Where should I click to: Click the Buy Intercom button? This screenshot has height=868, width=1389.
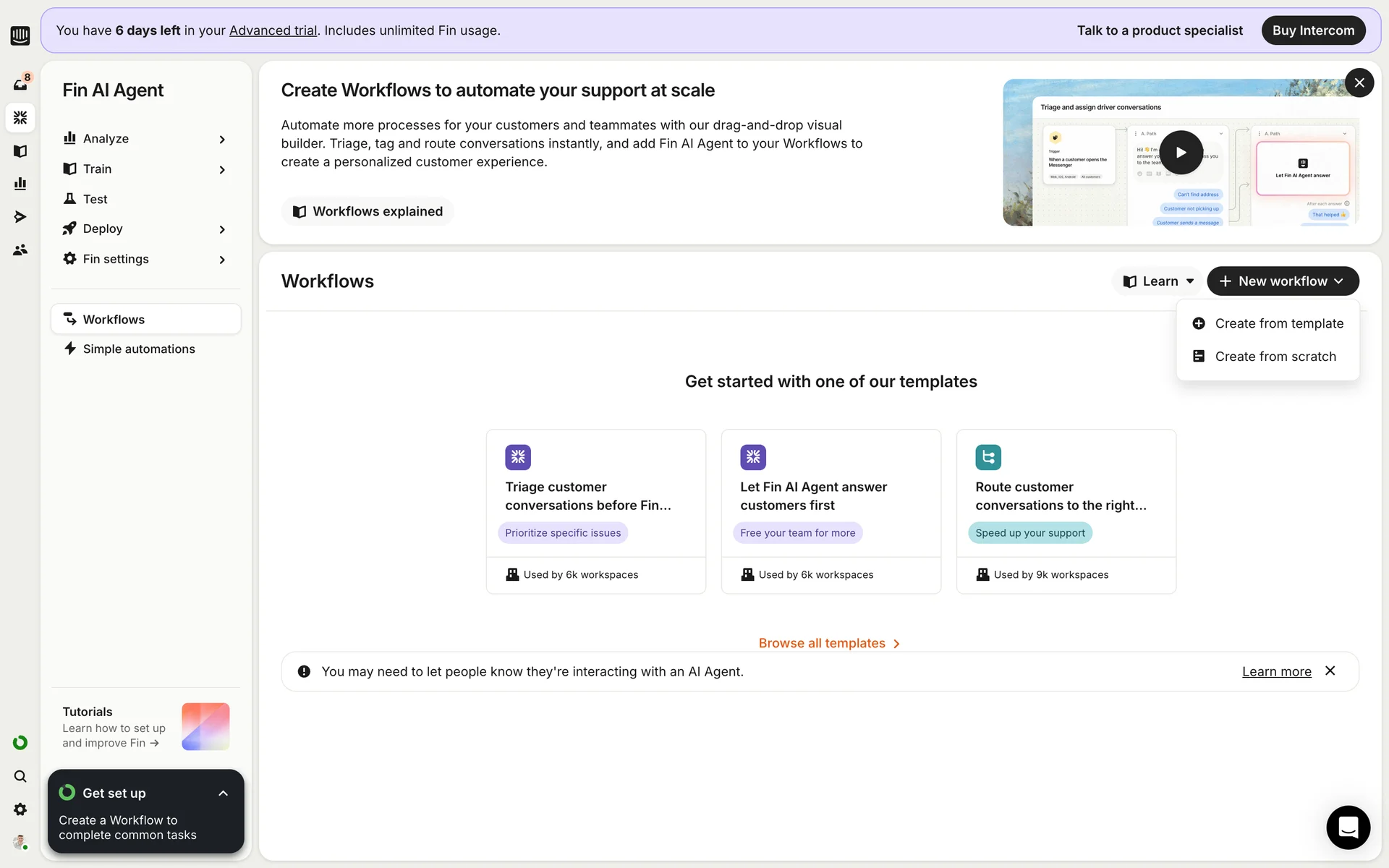click(1312, 30)
